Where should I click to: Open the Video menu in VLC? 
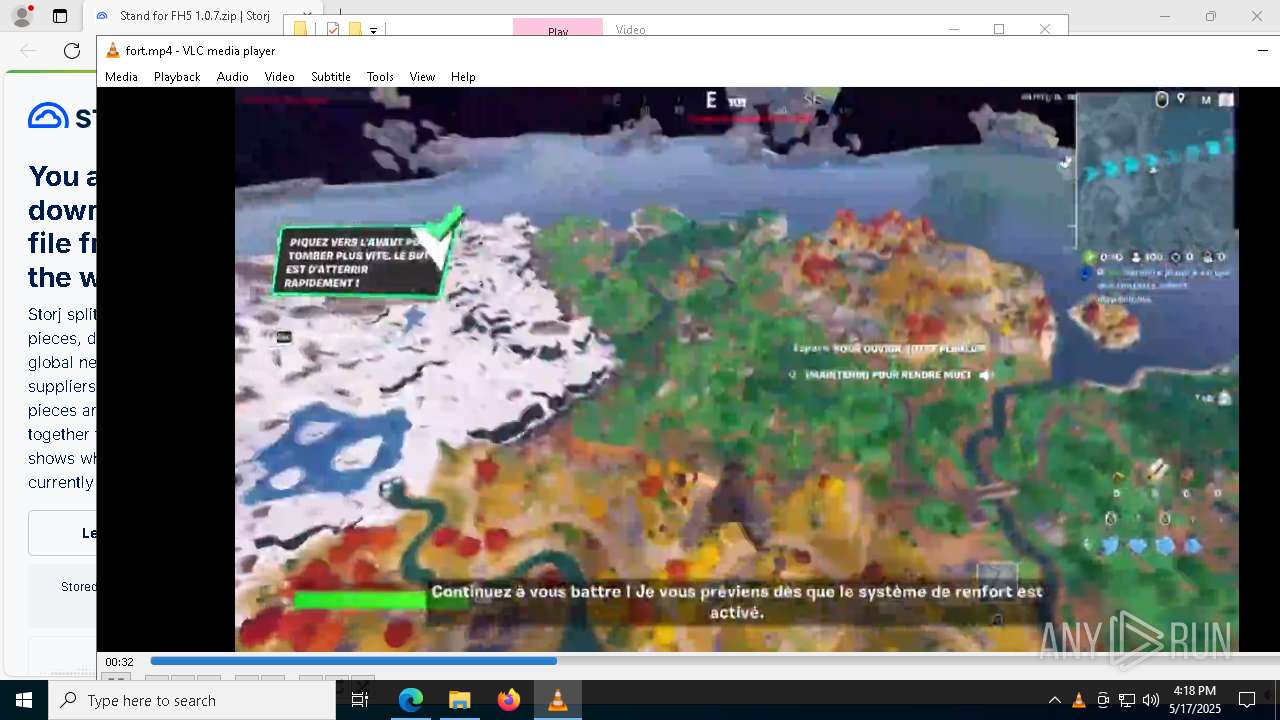click(279, 77)
